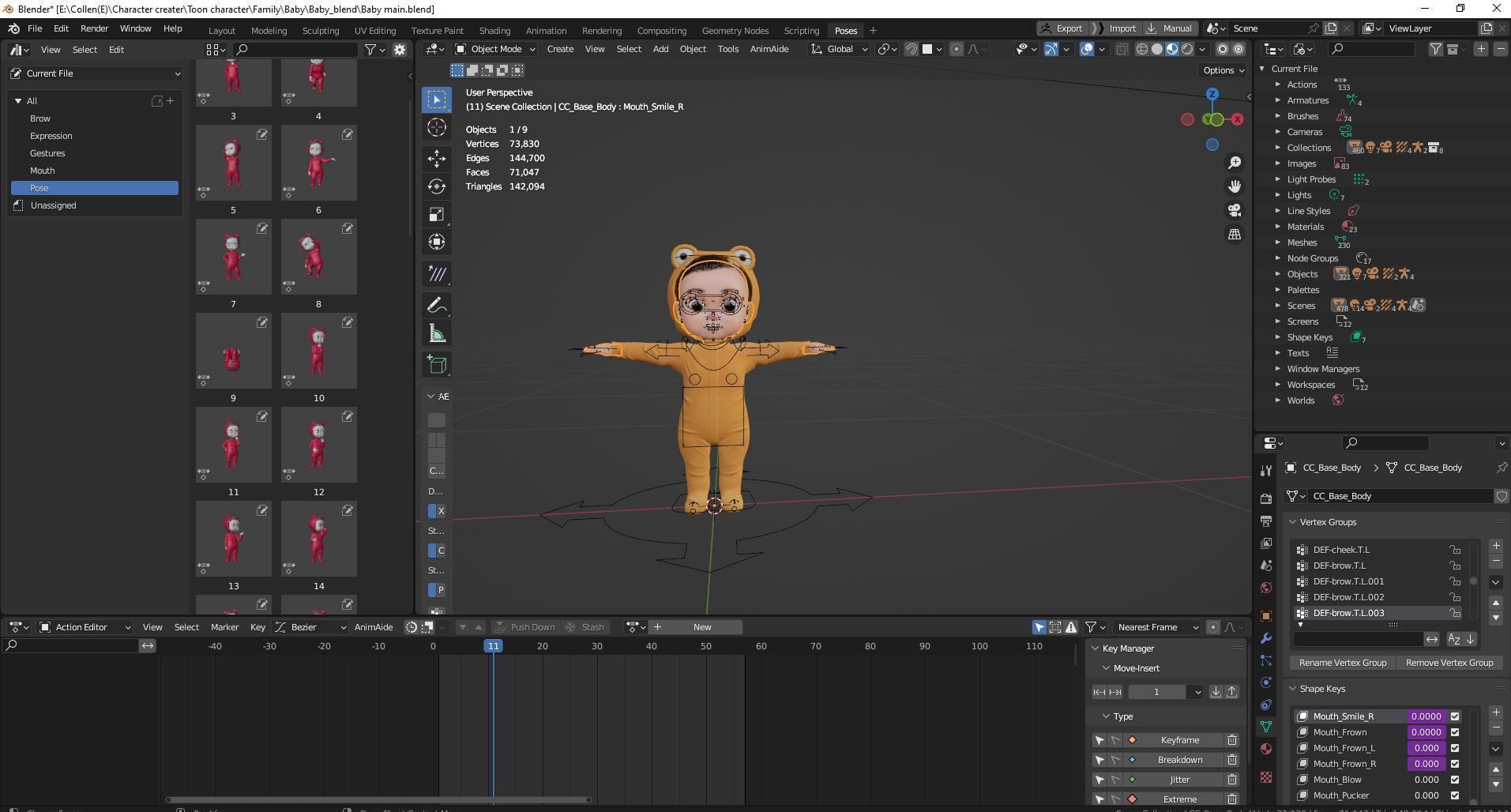Click the Breakdown key type button
Screen dimensions: 1511x812
(1180, 760)
